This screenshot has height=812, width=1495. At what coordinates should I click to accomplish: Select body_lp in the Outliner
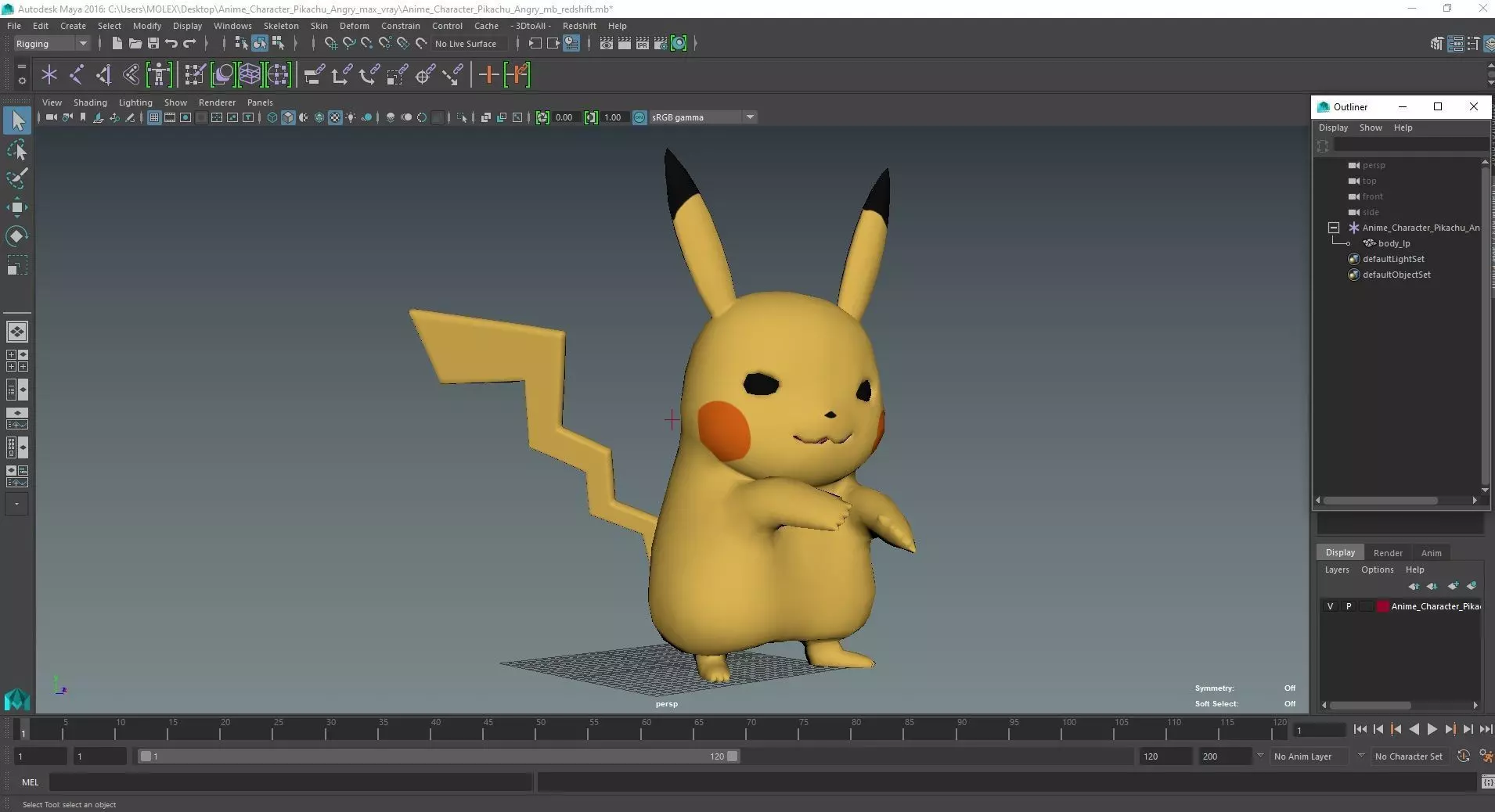pos(1394,243)
